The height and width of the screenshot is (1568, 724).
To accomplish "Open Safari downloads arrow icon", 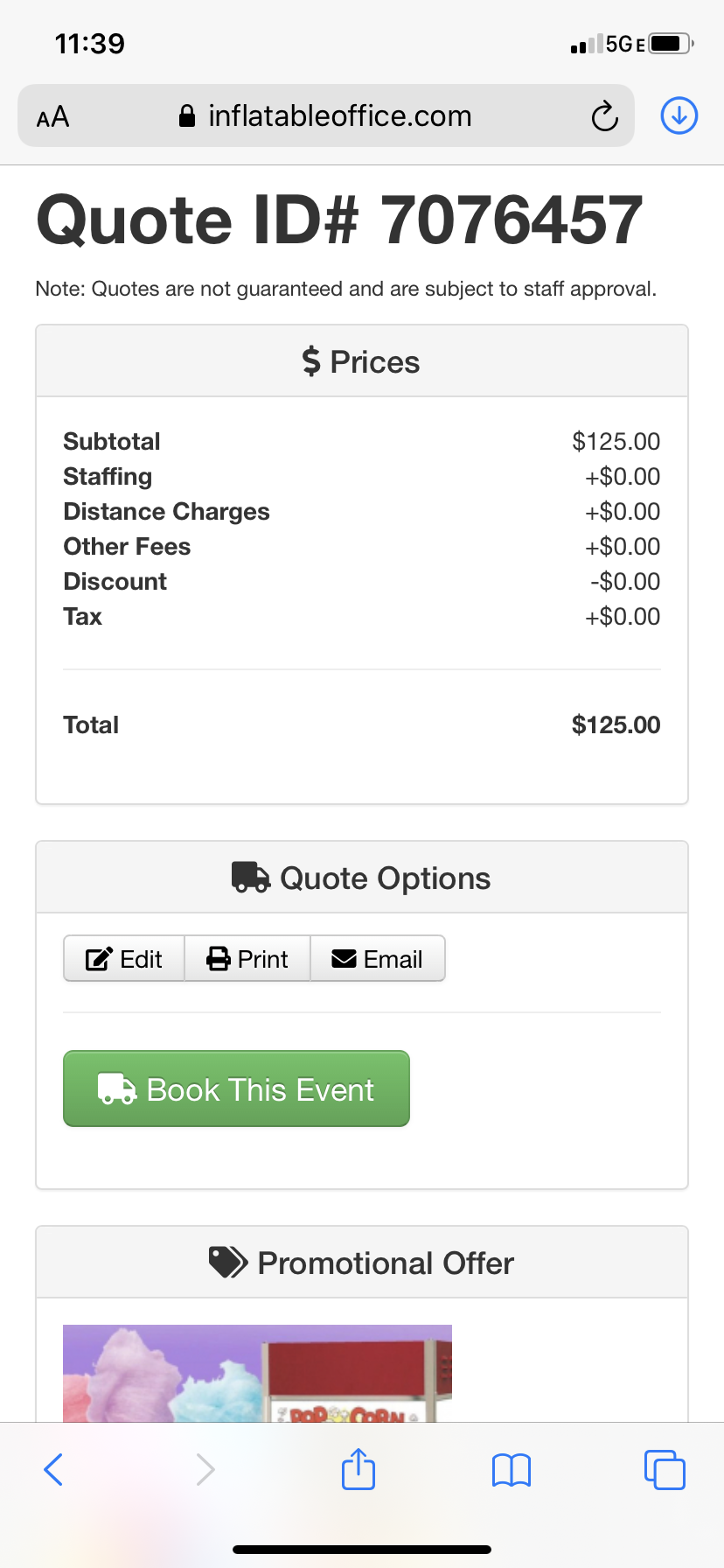I will (x=679, y=115).
